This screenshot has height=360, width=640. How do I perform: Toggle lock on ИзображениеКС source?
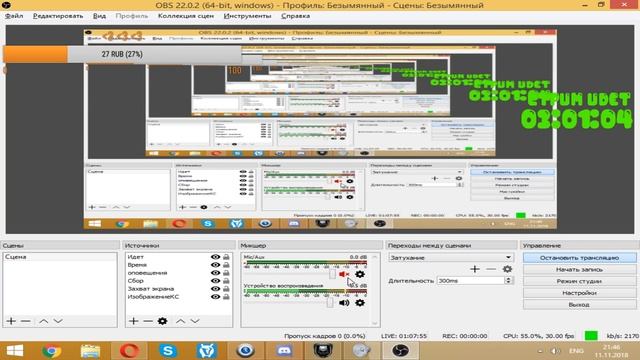coord(226,297)
